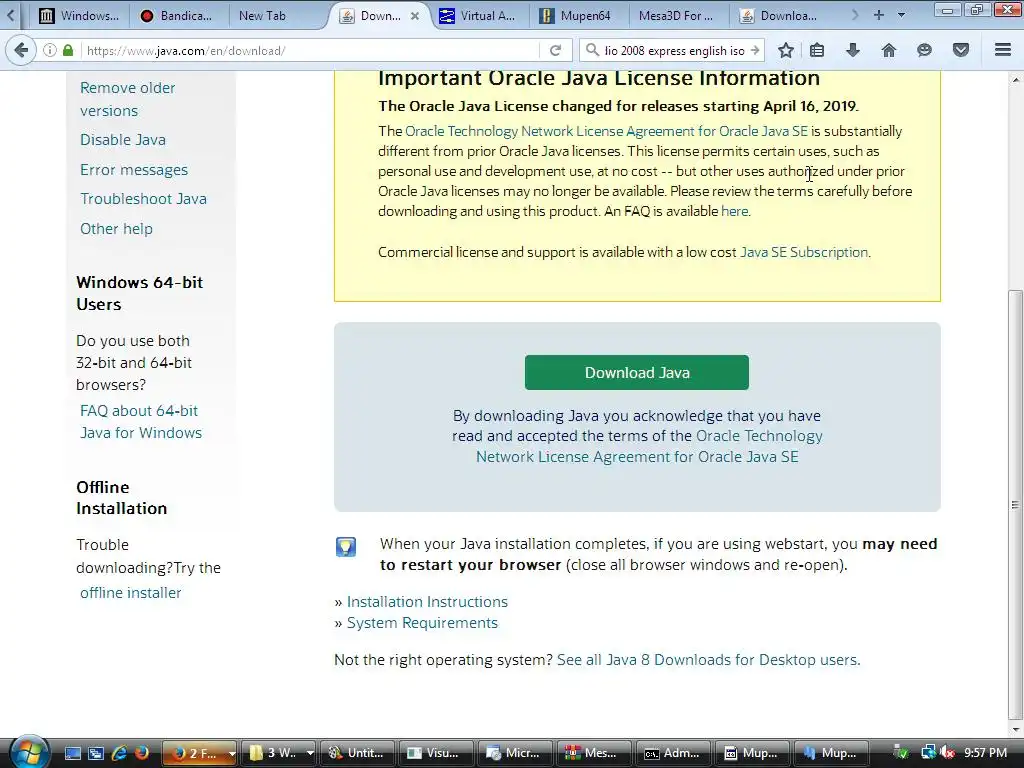This screenshot has width=1024, height=768.
Task: Open a new tab with the plus icon
Action: [879, 15]
